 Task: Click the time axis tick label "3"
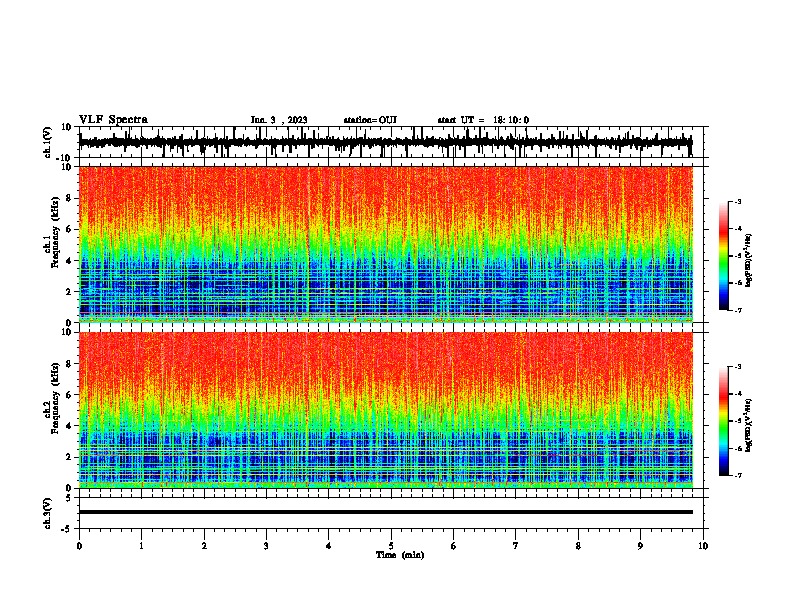(266, 546)
